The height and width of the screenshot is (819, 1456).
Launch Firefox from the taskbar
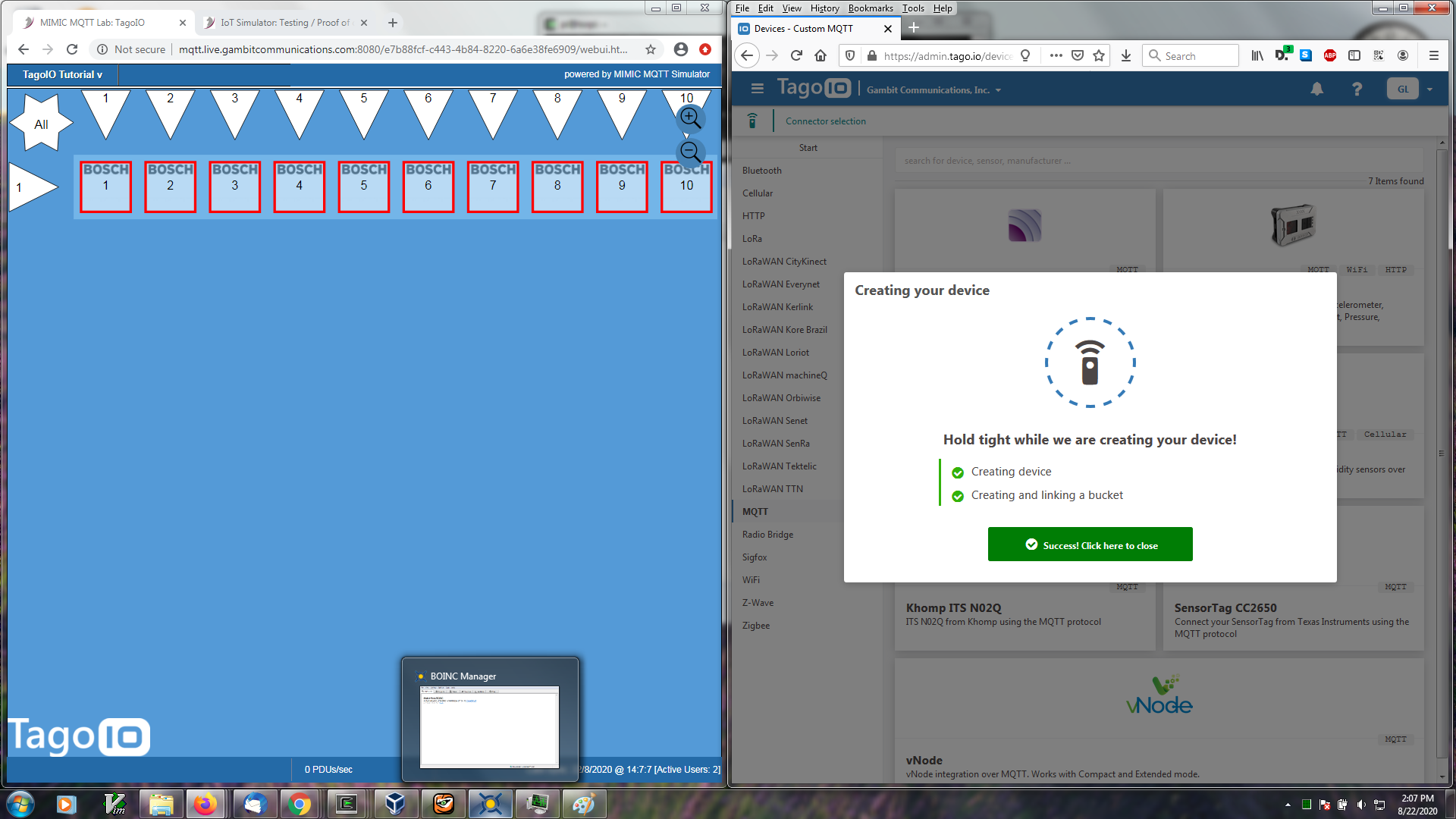pyautogui.click(x=205, y=804)
